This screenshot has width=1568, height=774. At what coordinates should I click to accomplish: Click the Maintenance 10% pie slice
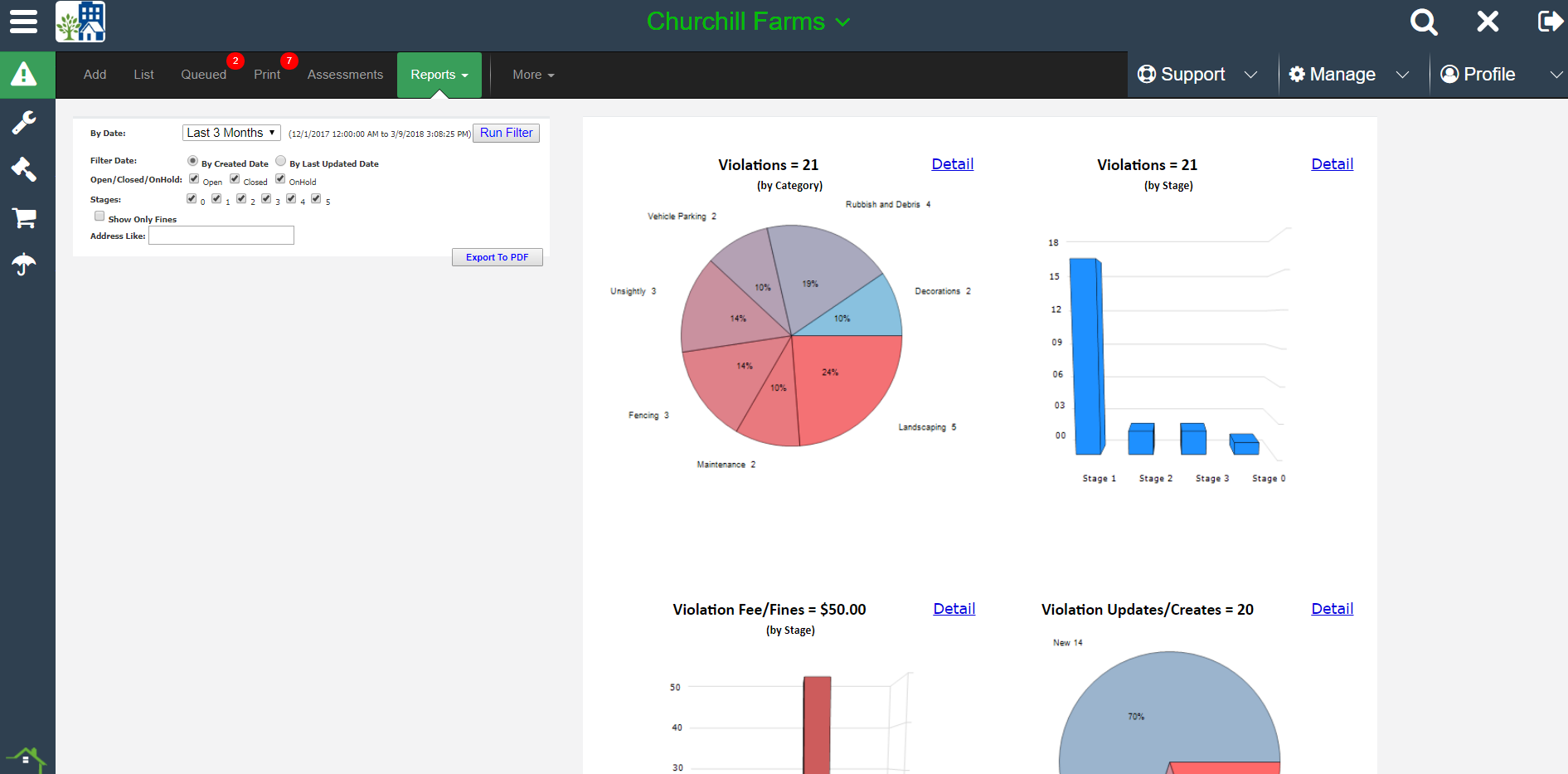coord(773,406)
